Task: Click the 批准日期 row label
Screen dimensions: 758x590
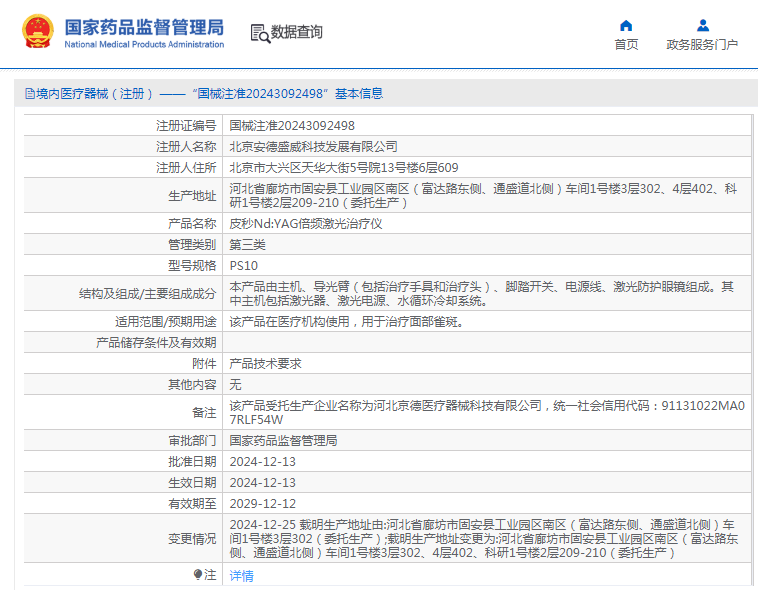Action: pyautogui.click(x=192, y=462)
